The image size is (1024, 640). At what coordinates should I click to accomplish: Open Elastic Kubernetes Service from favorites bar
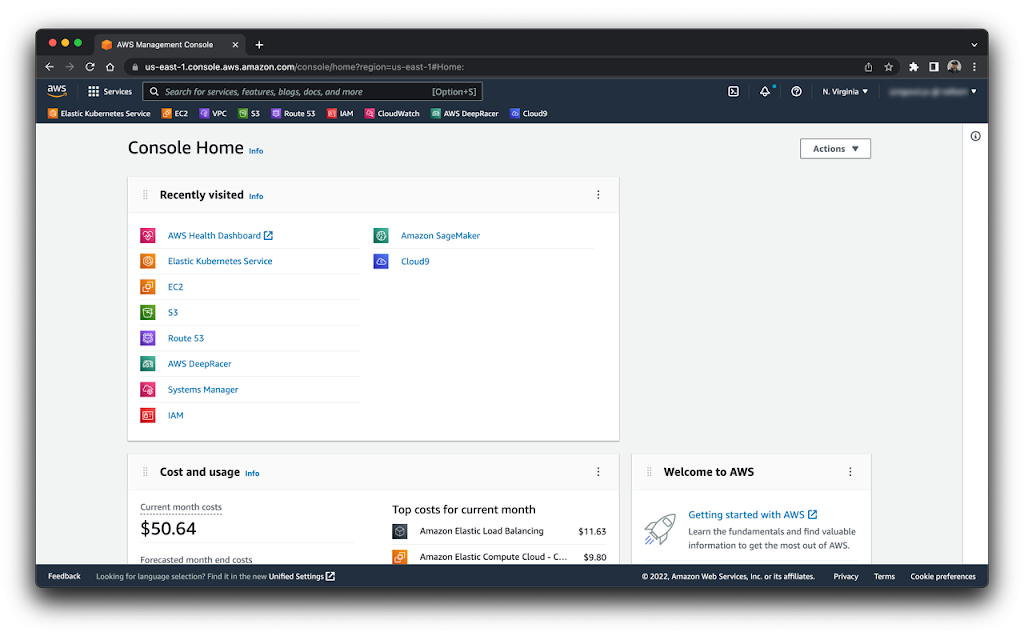click(99, 114)
